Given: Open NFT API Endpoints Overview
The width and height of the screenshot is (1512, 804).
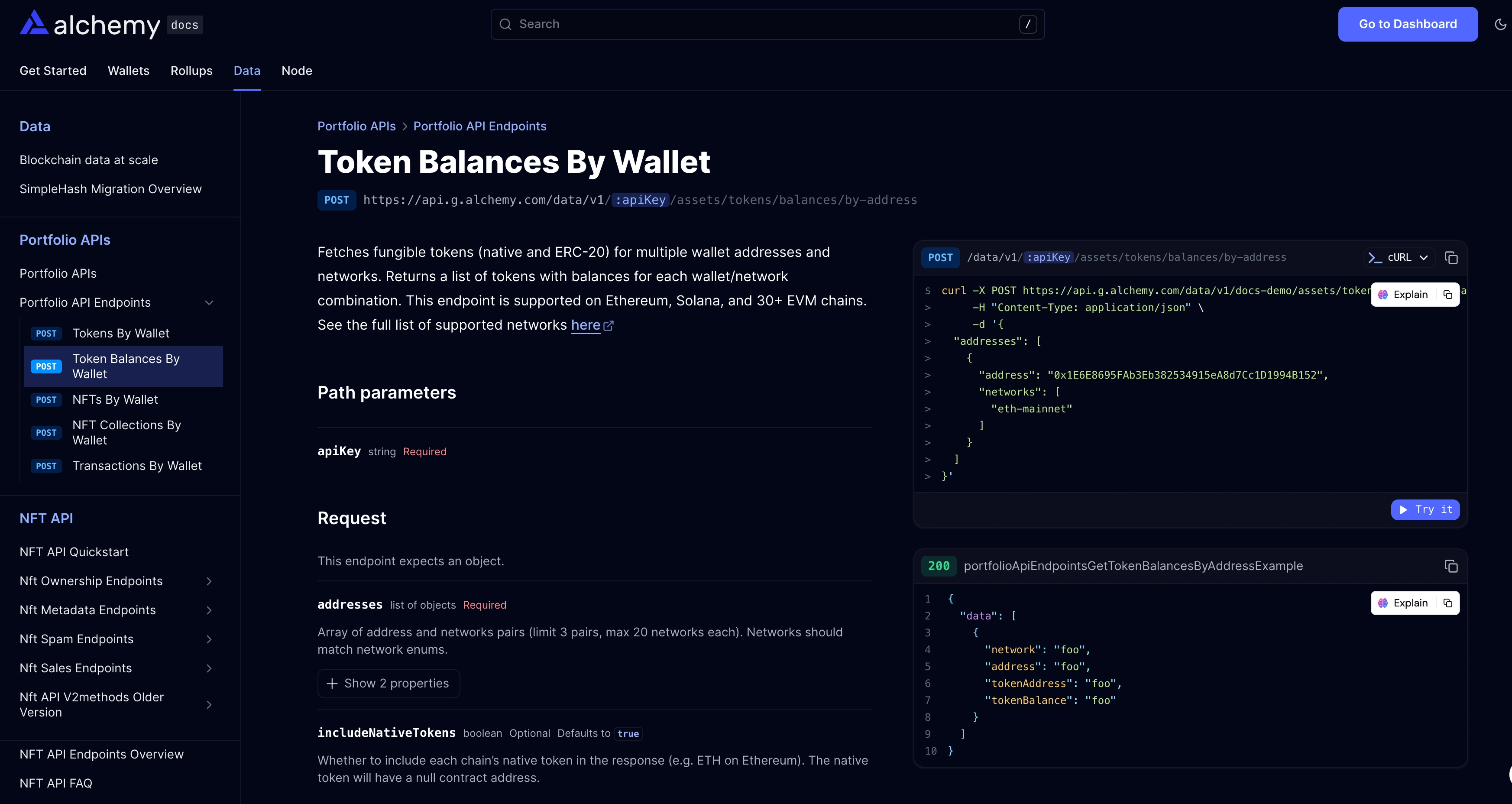Looking at the screenshot, I should [x=101, y=754].
